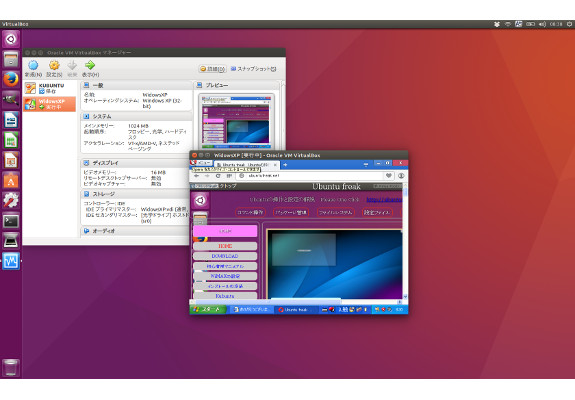Click the HOME button on Ubuntu freak page
Screen dimensions: 575x400
pyautogui.click(x=225, y=246)
